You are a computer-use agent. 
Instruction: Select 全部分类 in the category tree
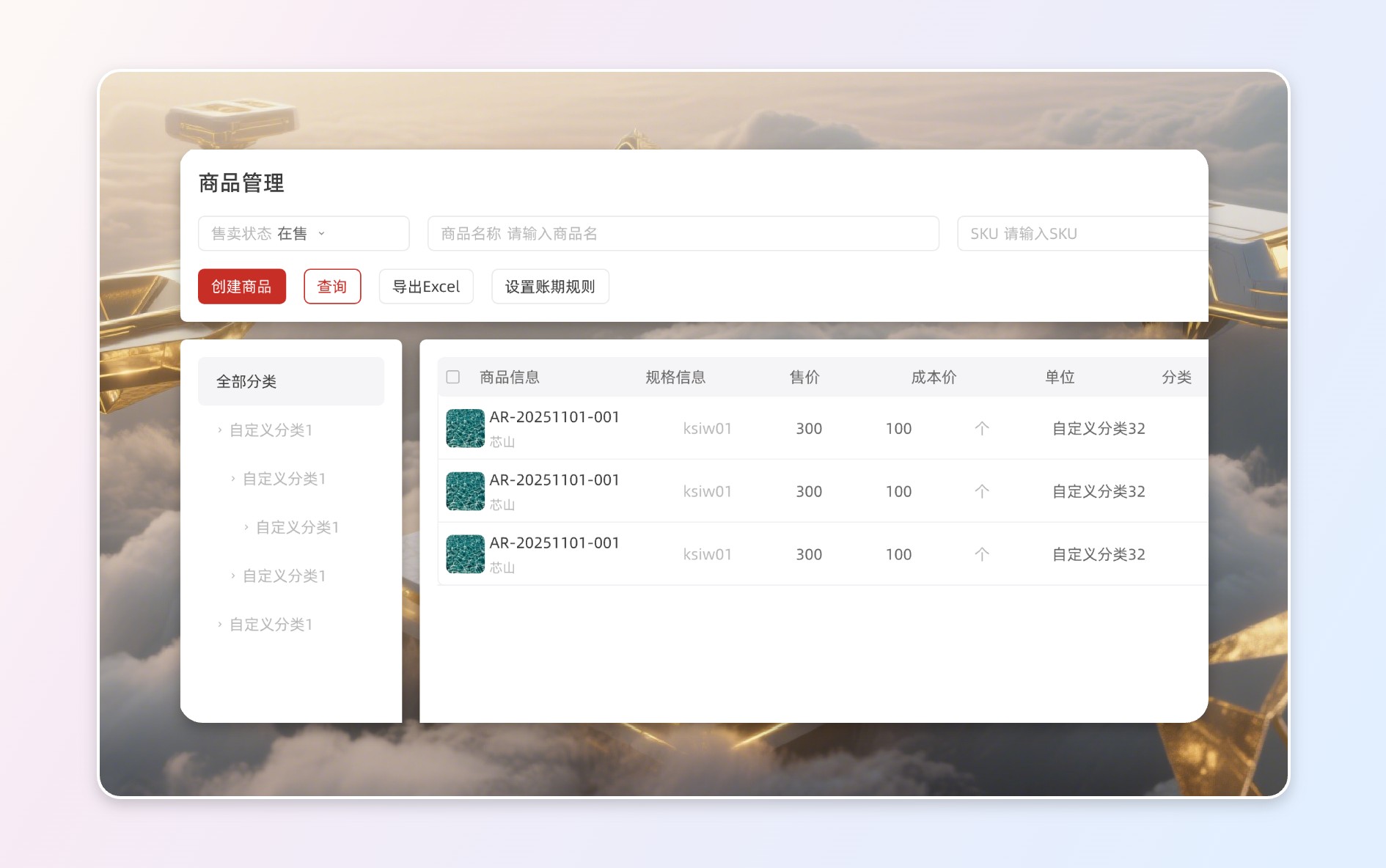click(290, 381)
